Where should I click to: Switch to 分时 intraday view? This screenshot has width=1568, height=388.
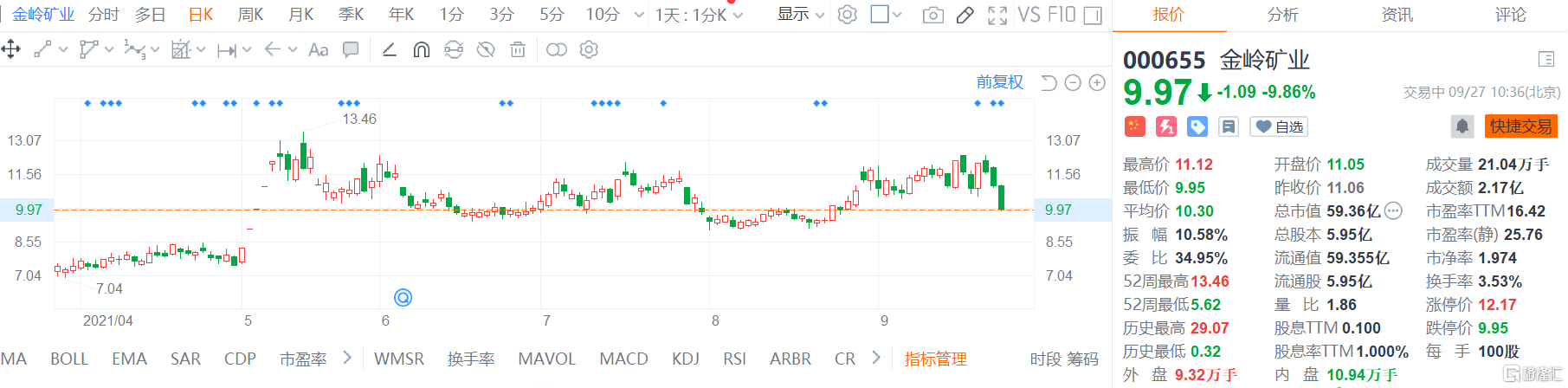coord(104,15)
